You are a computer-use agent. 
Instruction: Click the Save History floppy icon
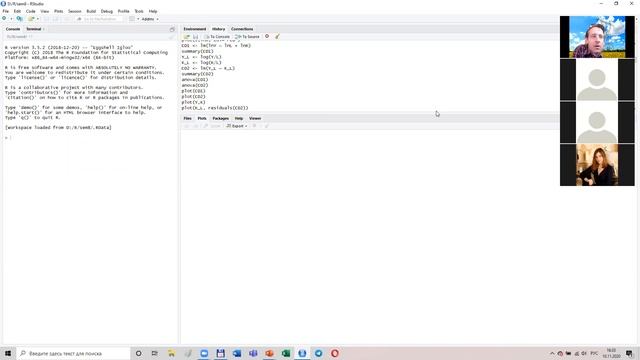click(195, 37)
